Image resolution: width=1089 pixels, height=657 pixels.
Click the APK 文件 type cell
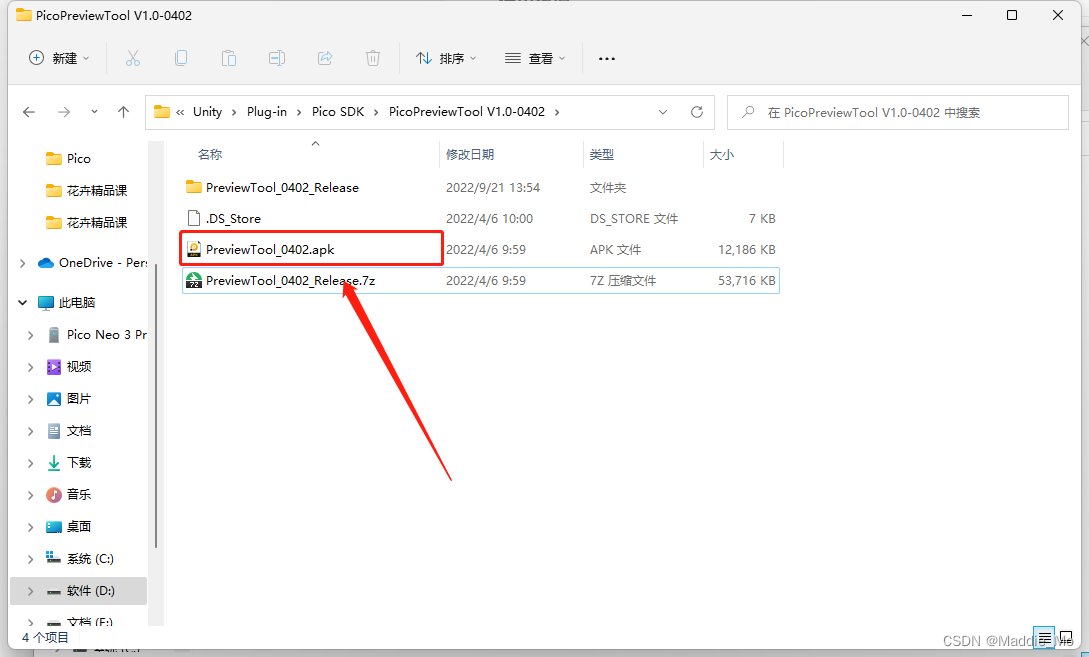pyautogui.click(x=615, y=249)
